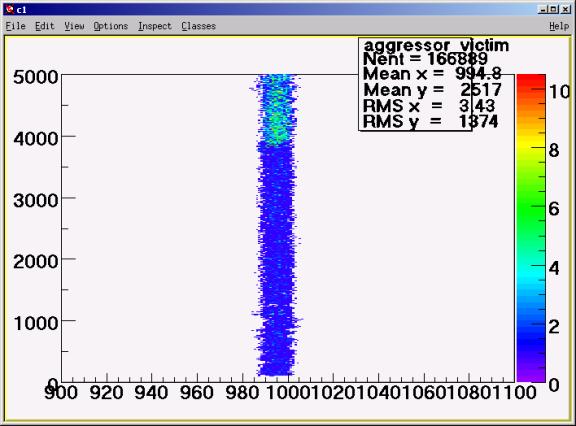Screen dimensions: 576x426
Task: Open the View menu
Action: pyautogui.click(x=74, y=26)
